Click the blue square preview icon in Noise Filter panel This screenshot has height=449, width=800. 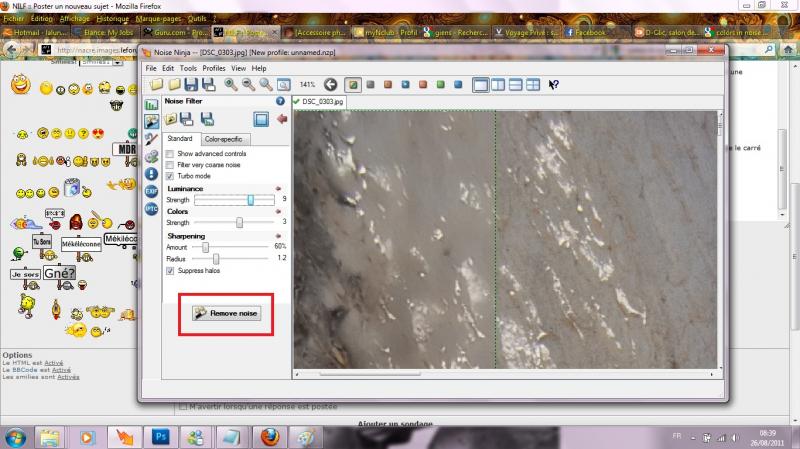pyautogui.click(x=261, y=119)
